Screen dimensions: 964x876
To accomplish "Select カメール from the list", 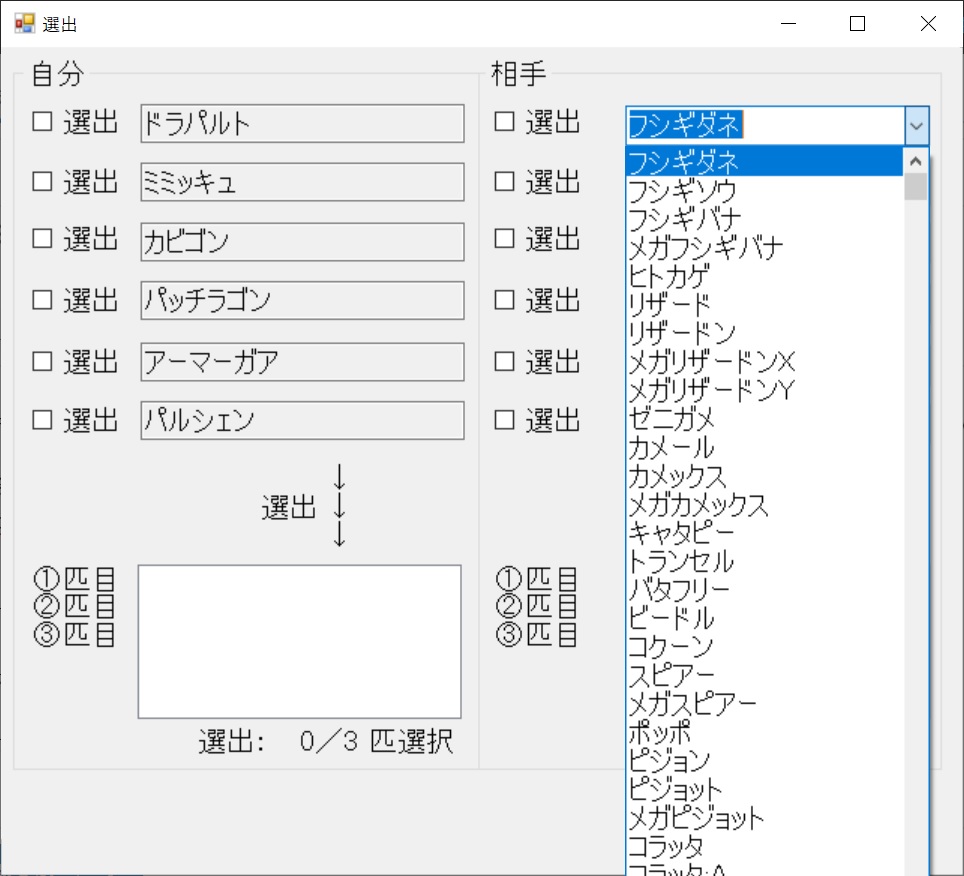I will tap(764, 448).
